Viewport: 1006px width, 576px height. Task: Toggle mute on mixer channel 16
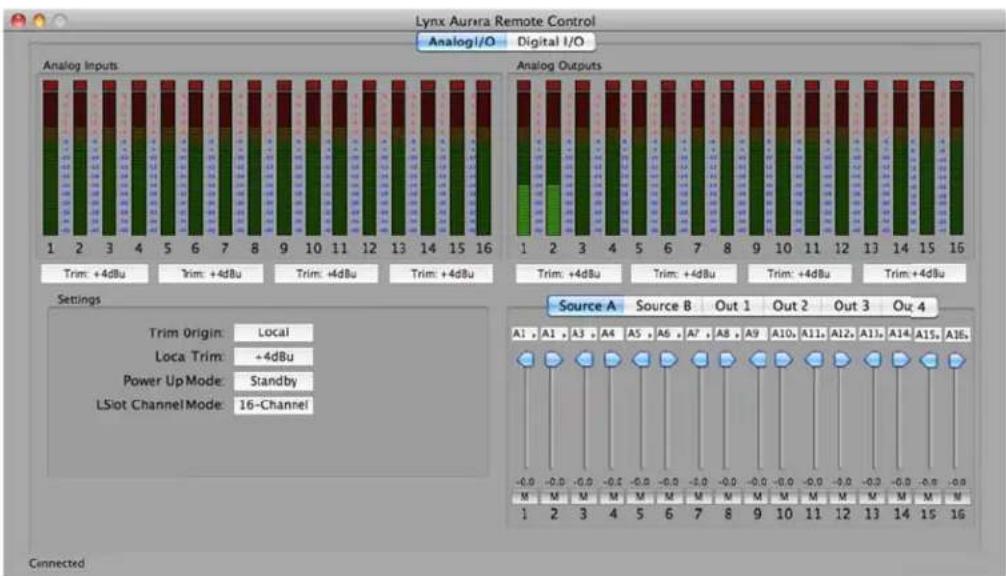957,497
